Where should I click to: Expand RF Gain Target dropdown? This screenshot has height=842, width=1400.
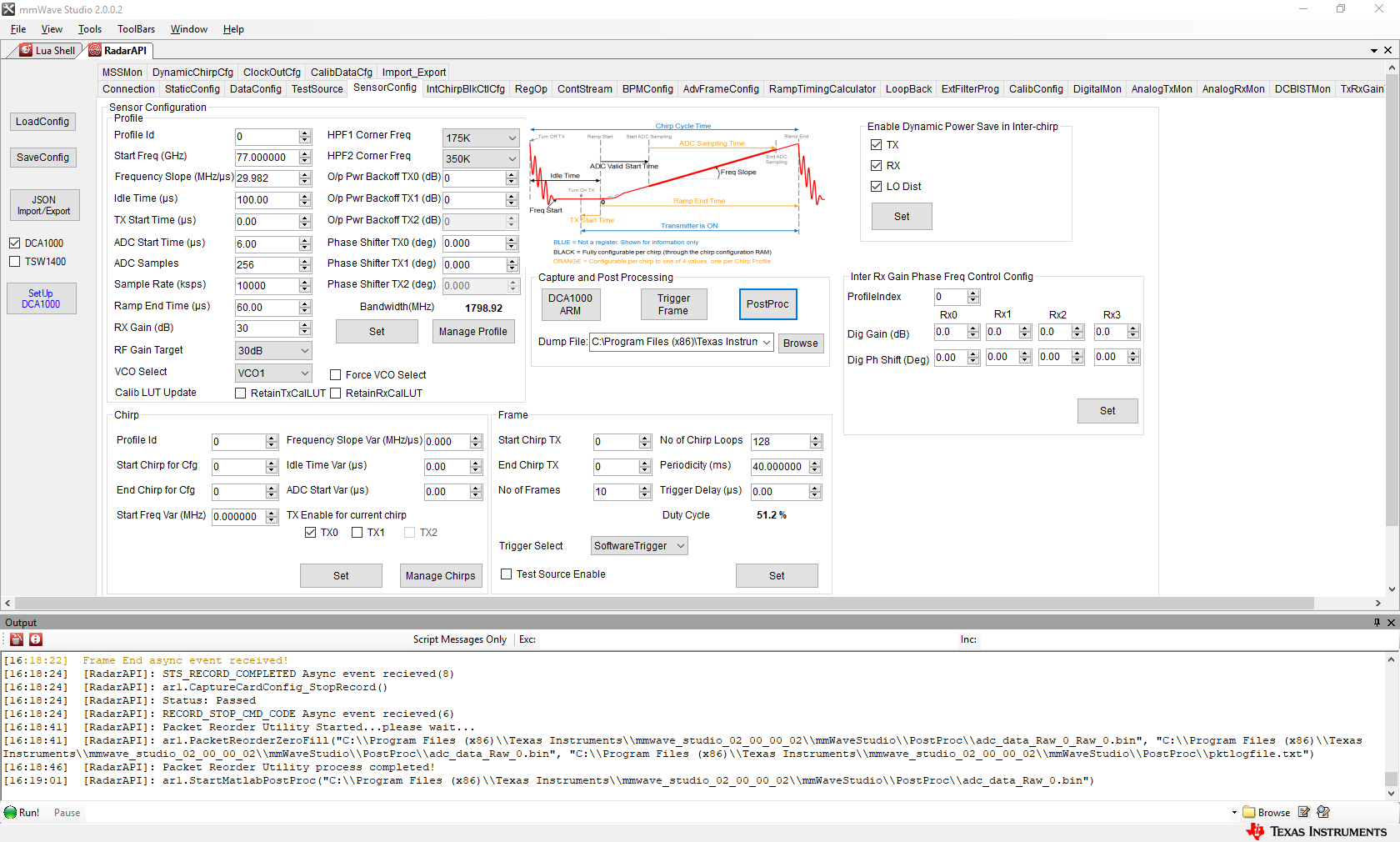[x=273, y=351]
